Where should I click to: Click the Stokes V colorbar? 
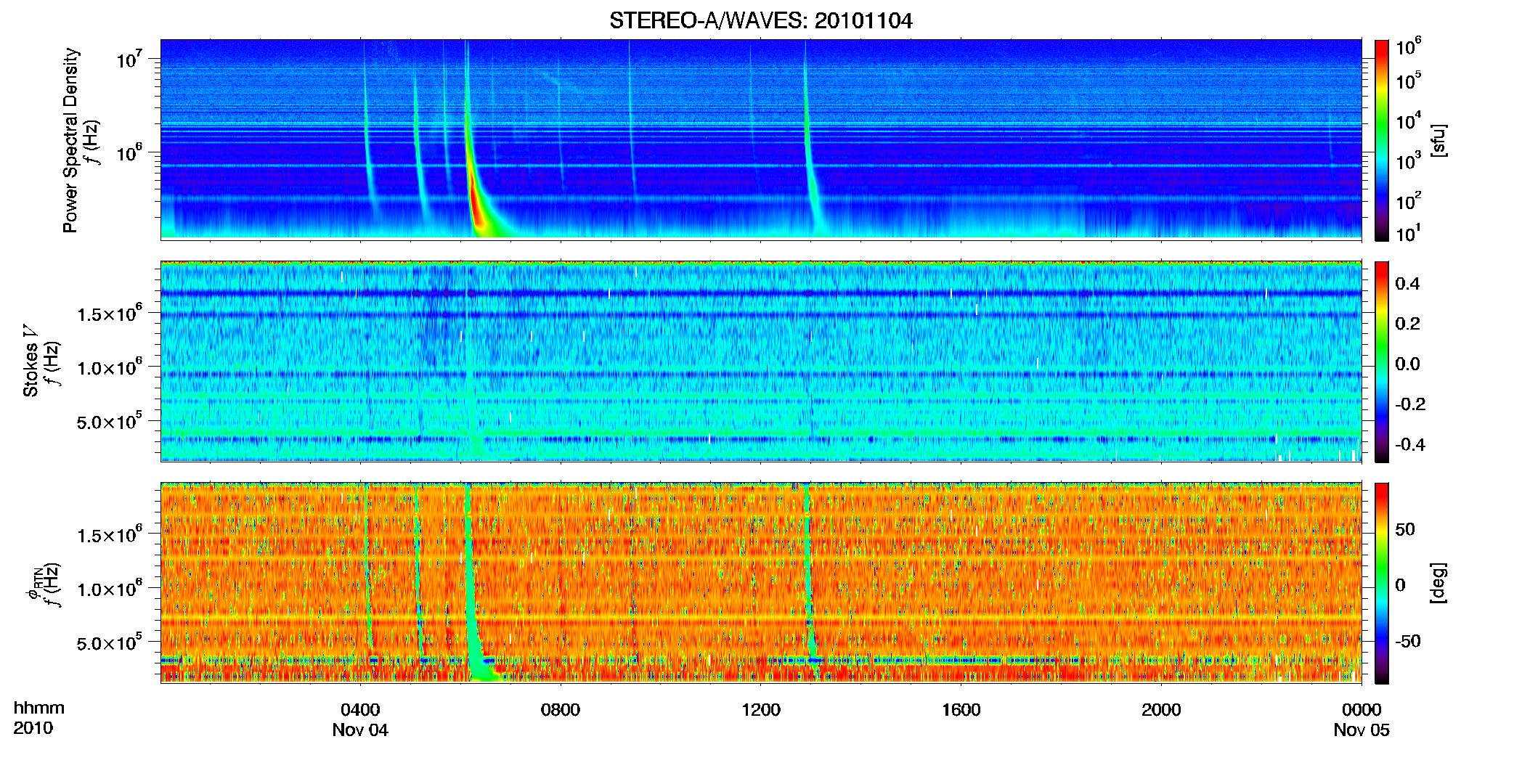click(x=1381, y=362)
